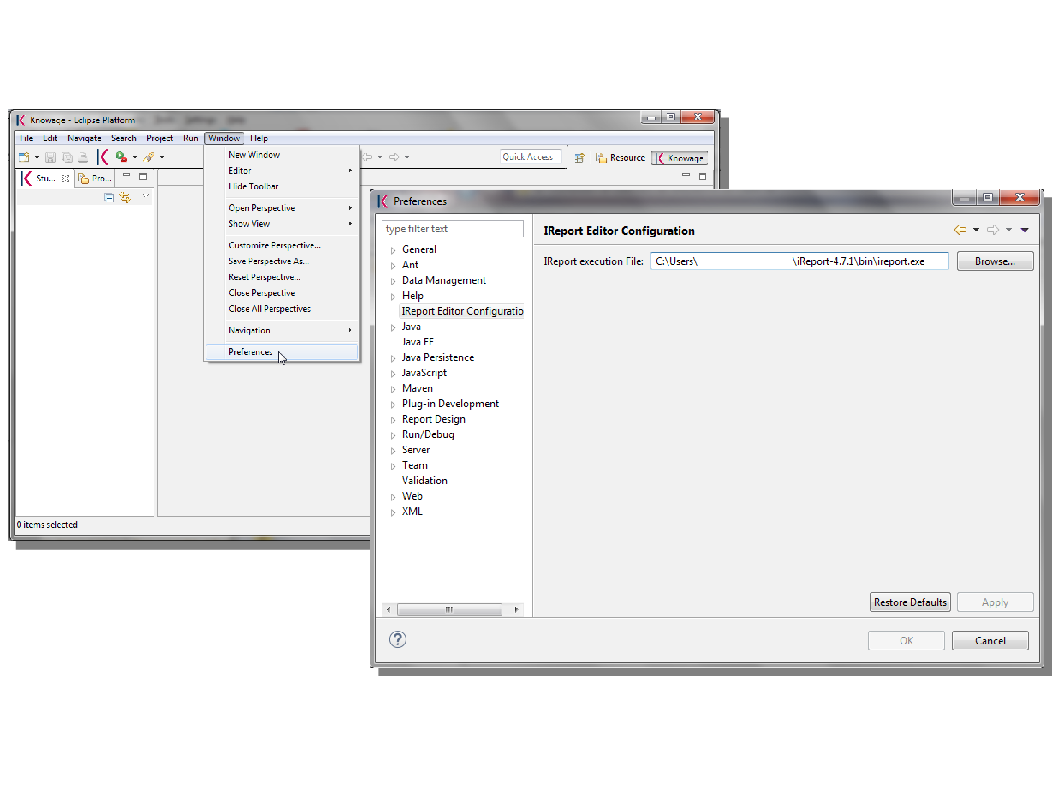Select the Report Design tree item
The image size is (1058, 794).
click(433, 420)
